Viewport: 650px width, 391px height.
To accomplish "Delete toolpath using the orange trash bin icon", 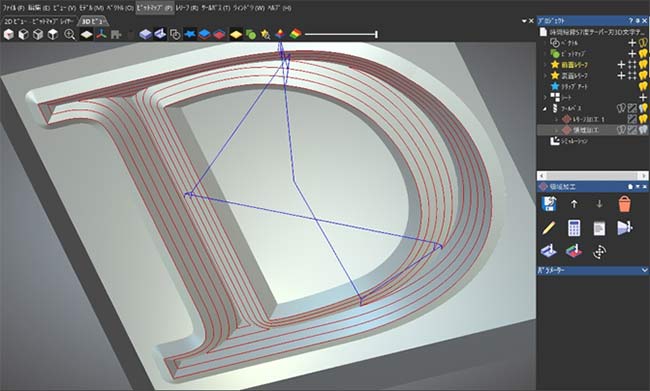I will 624,204.
